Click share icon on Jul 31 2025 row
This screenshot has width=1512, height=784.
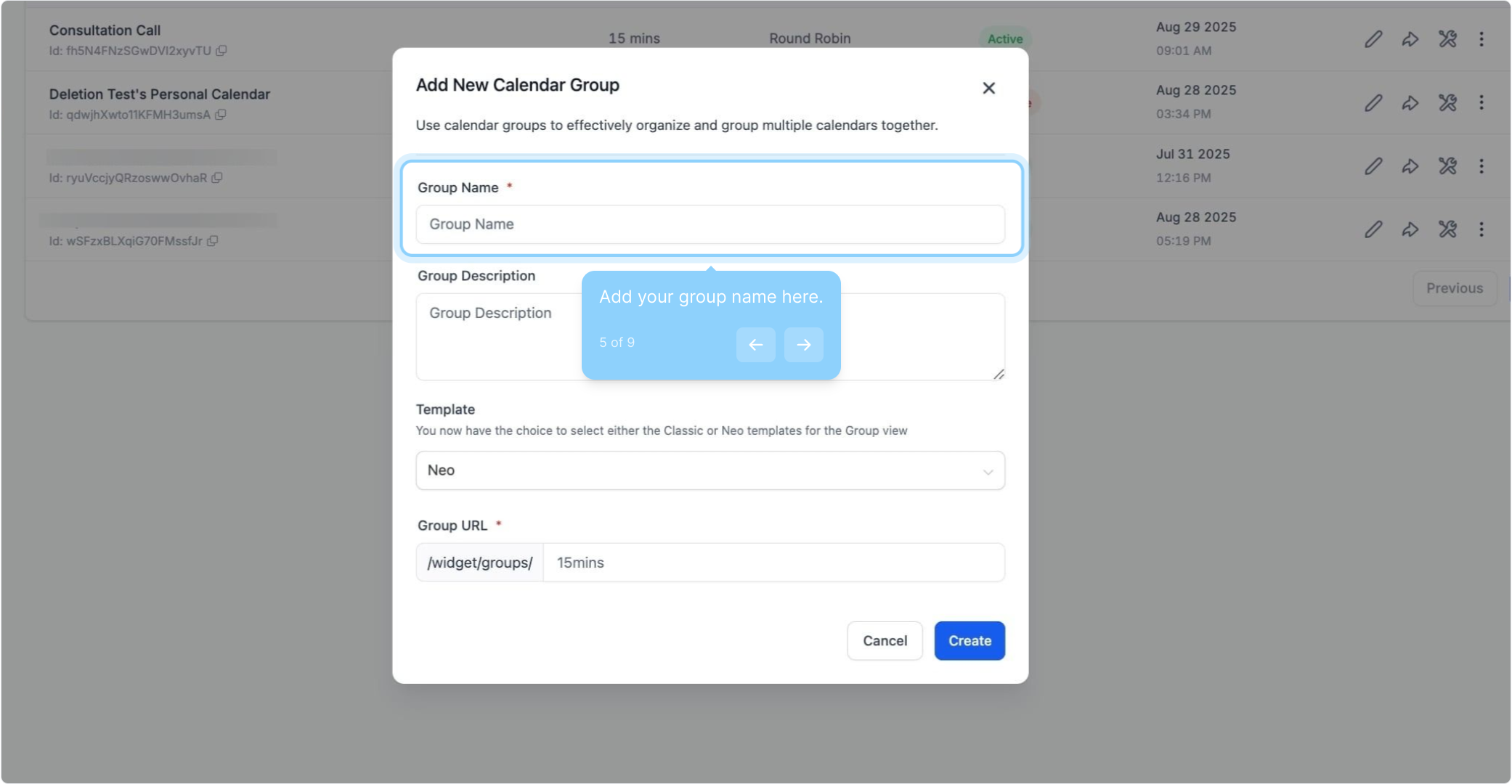1410,166
